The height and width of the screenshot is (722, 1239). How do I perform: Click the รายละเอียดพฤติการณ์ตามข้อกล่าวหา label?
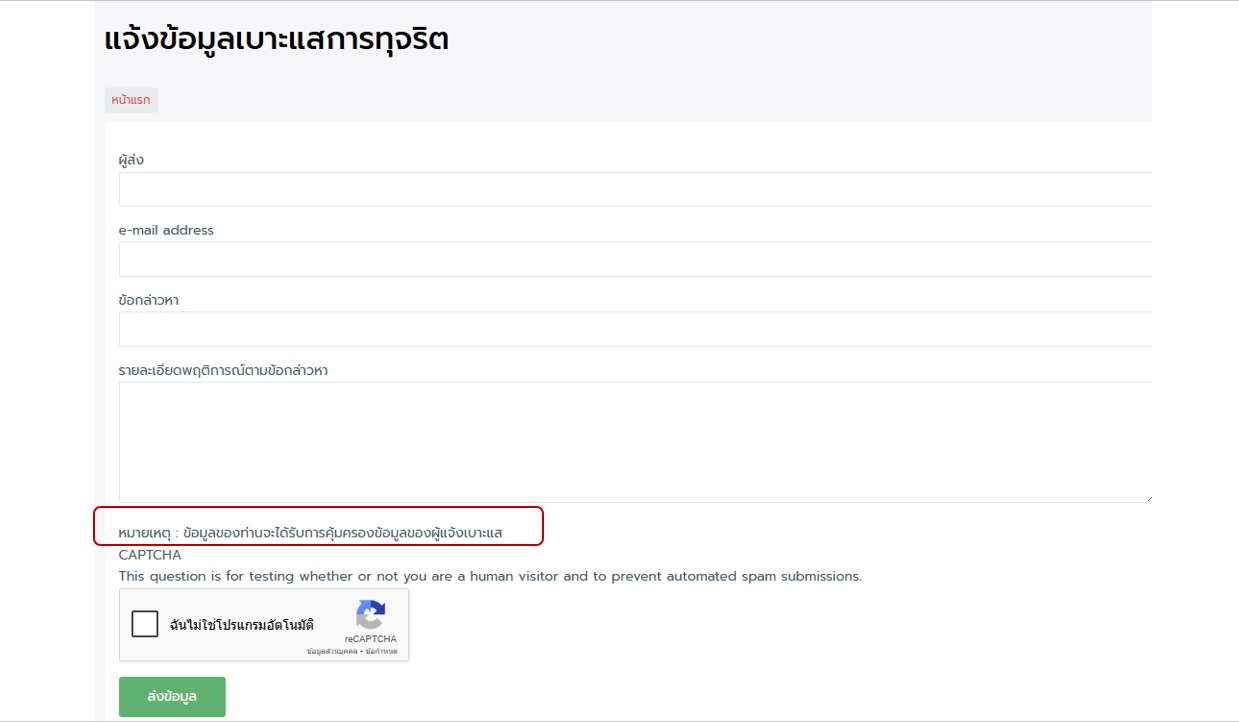(223, 370)
